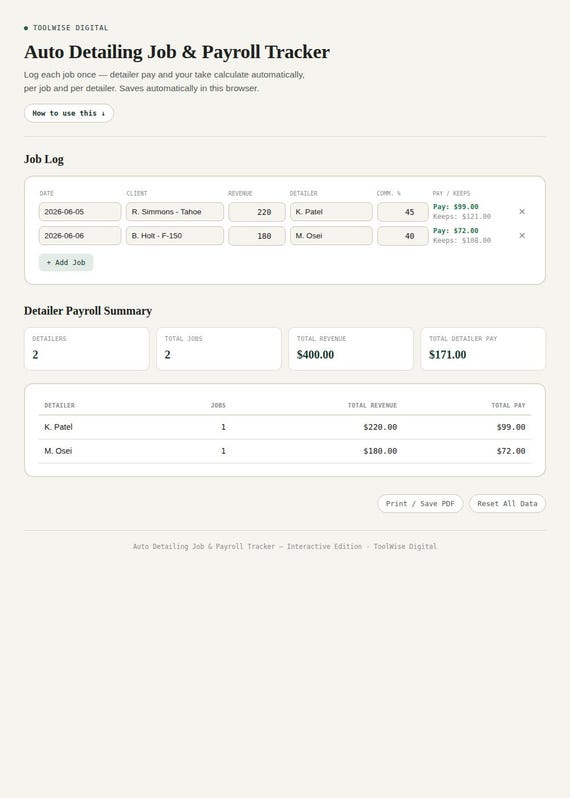This screenshot has height=798, width=570.
Task: Click the Job Log heading
Action: coord(44,159)
